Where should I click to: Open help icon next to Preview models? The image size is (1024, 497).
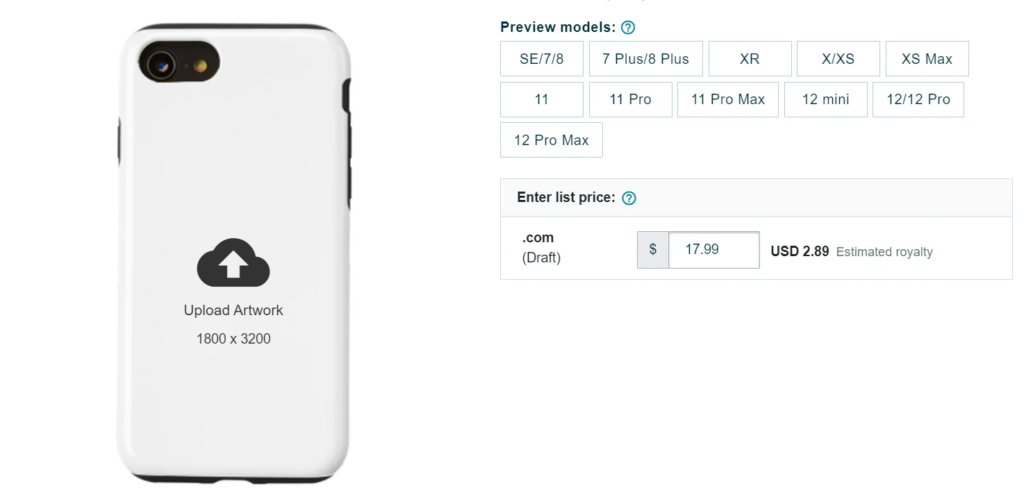click(628, 27)
